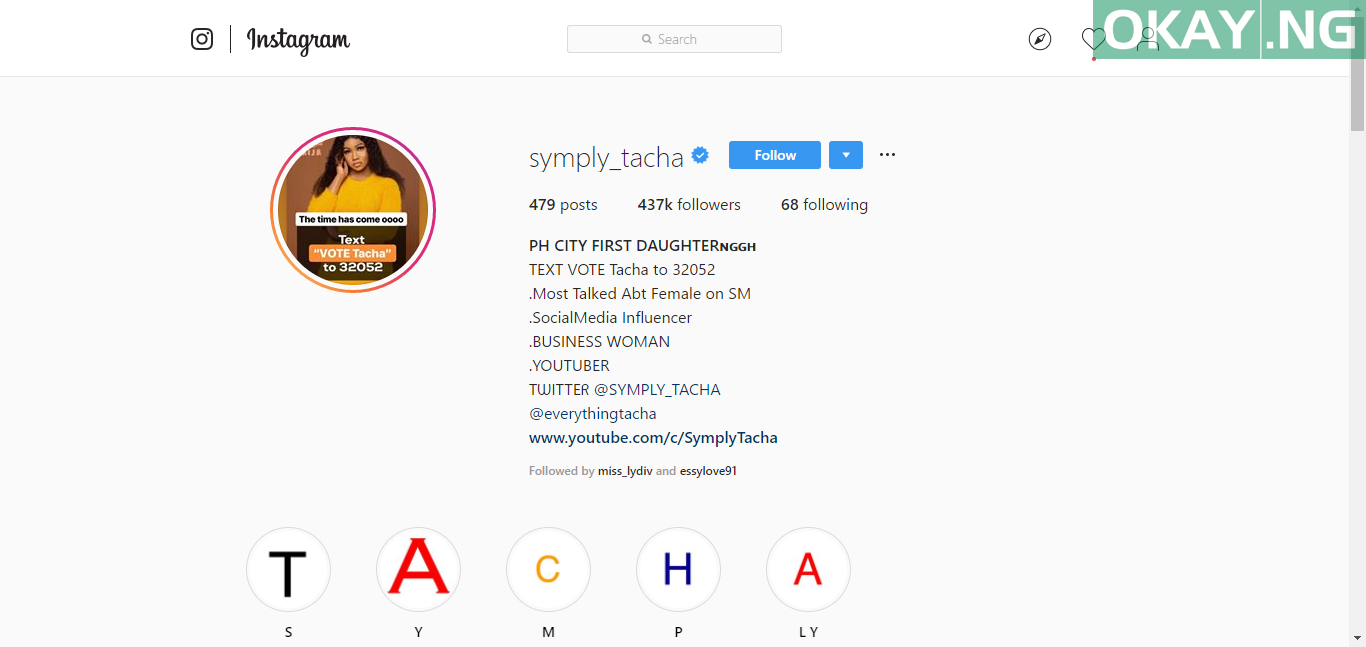This screenshot has height=647, width=1366.
Task: Open the Explore compass icon
Action: coord(1040,39)
